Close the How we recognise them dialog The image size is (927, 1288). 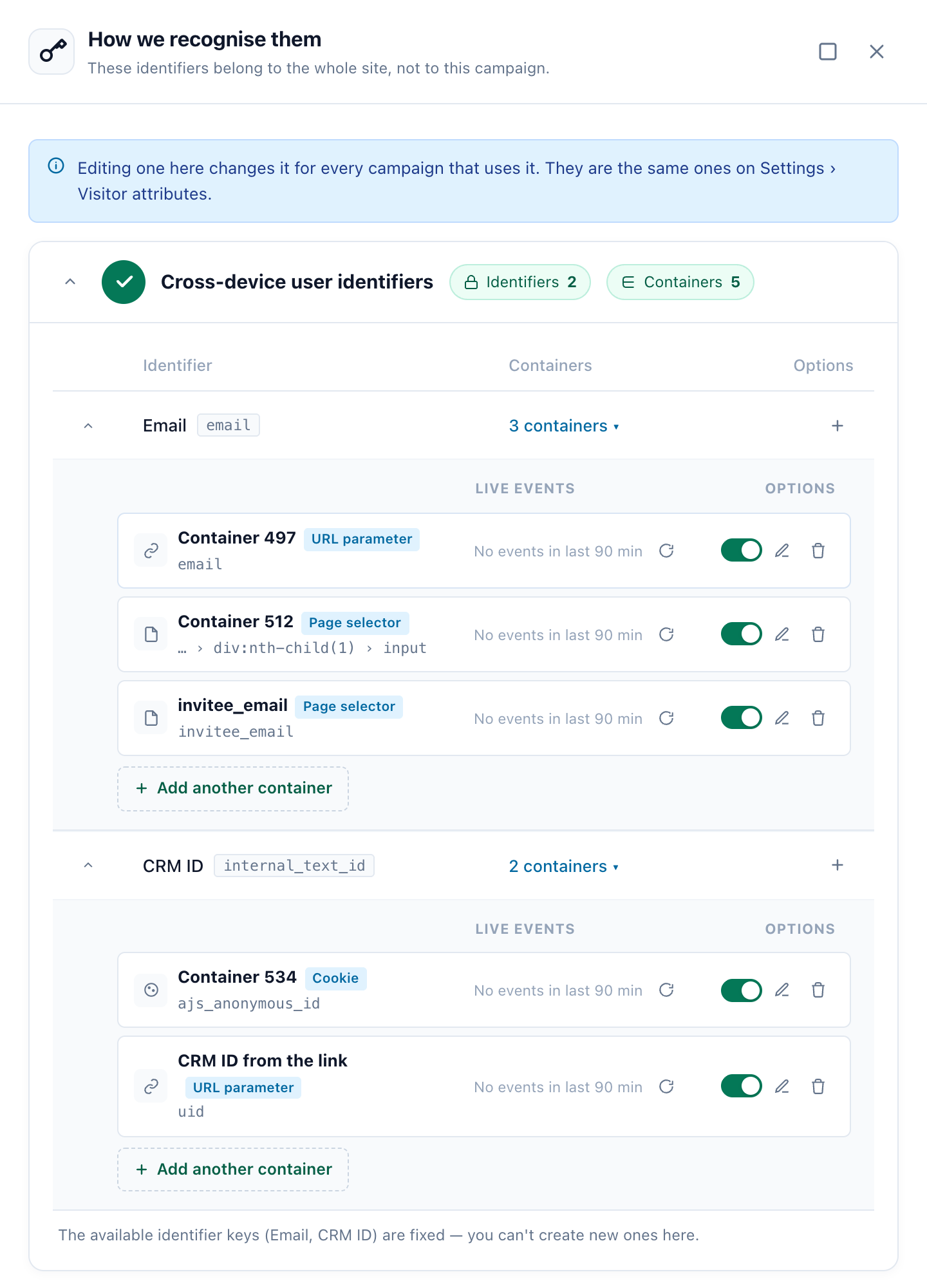(877, 52)
